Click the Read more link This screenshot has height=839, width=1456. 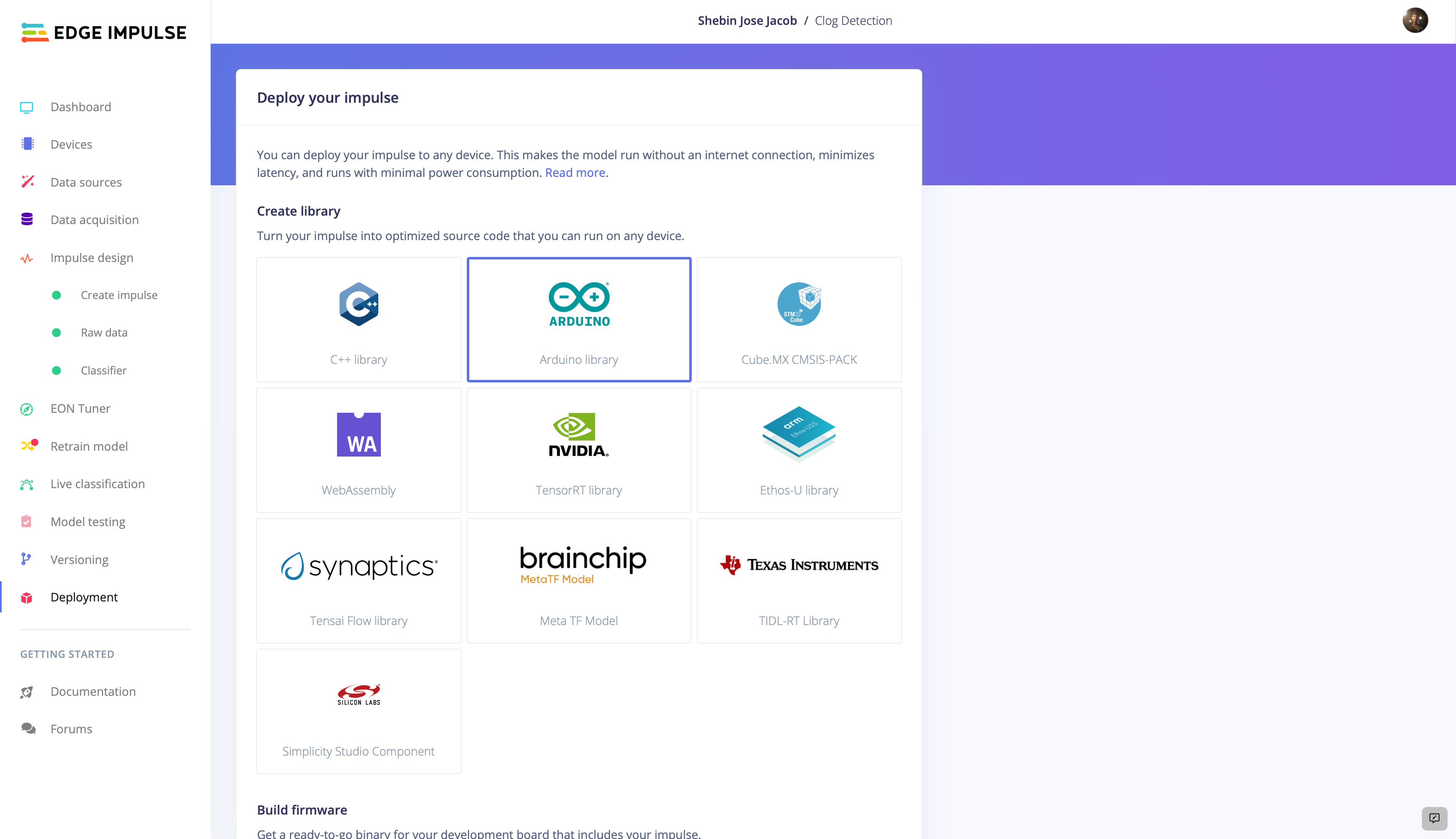[x=575, y=172]
